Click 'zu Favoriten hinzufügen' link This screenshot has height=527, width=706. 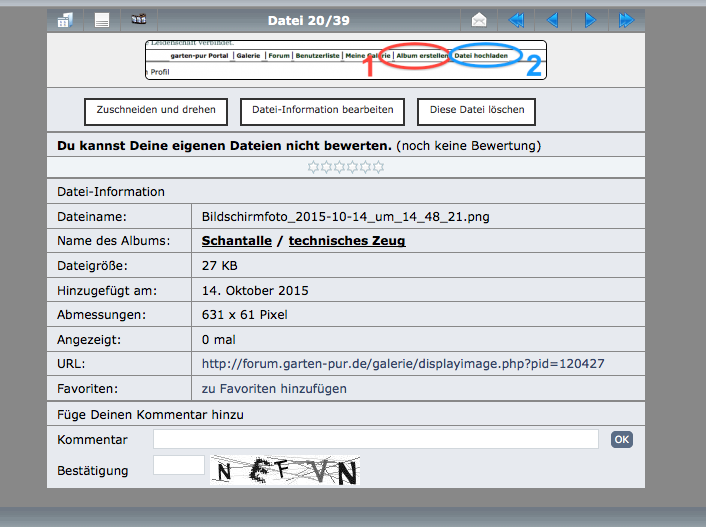point(274,388)
